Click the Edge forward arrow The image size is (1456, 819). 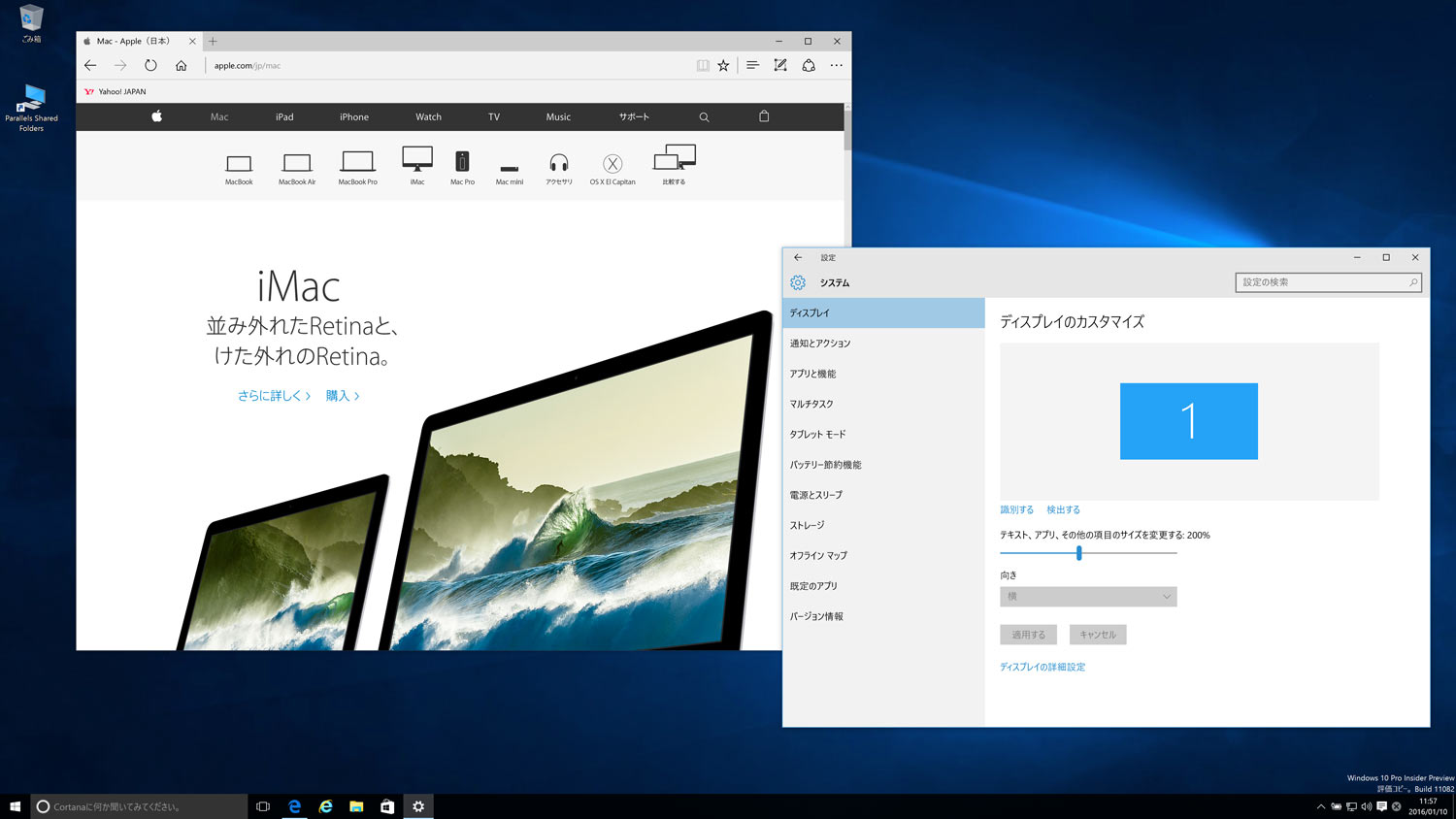coord(120,65)
